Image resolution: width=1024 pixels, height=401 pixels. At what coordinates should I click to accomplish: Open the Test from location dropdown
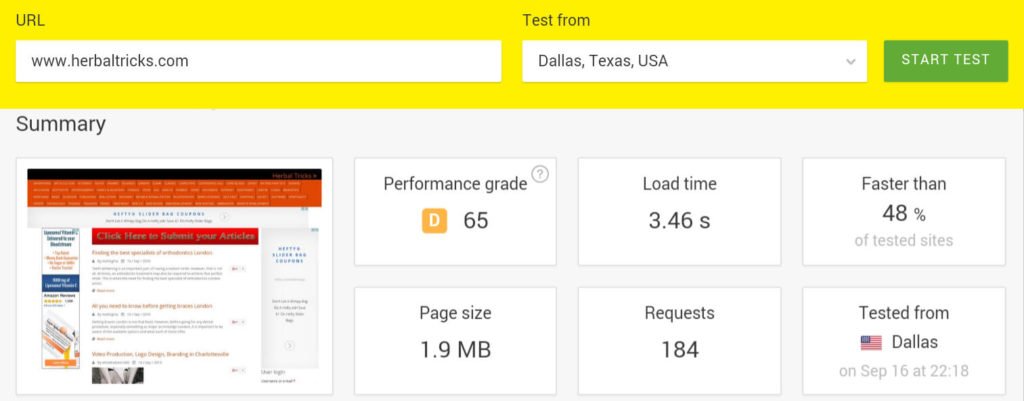pyautogui.click(x=694, y=61)
